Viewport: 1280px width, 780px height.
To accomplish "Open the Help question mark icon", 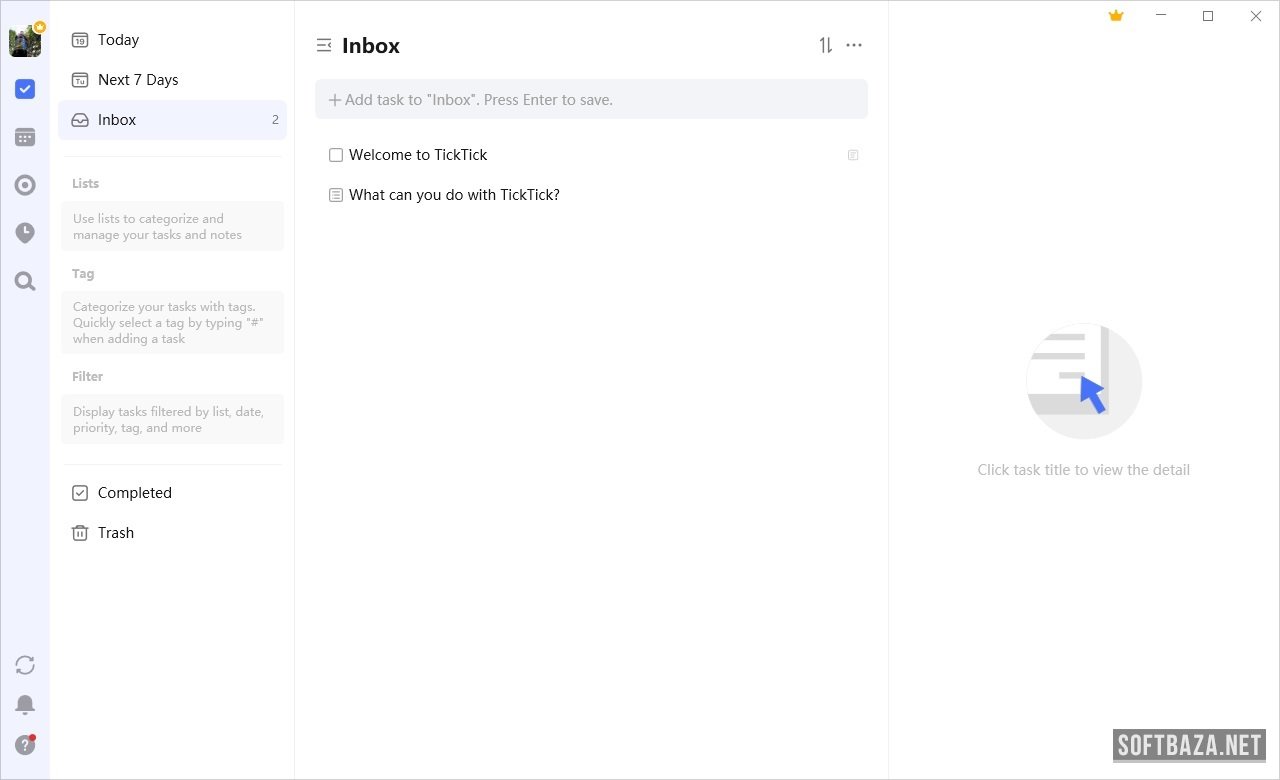I will [x=25, y=745].
